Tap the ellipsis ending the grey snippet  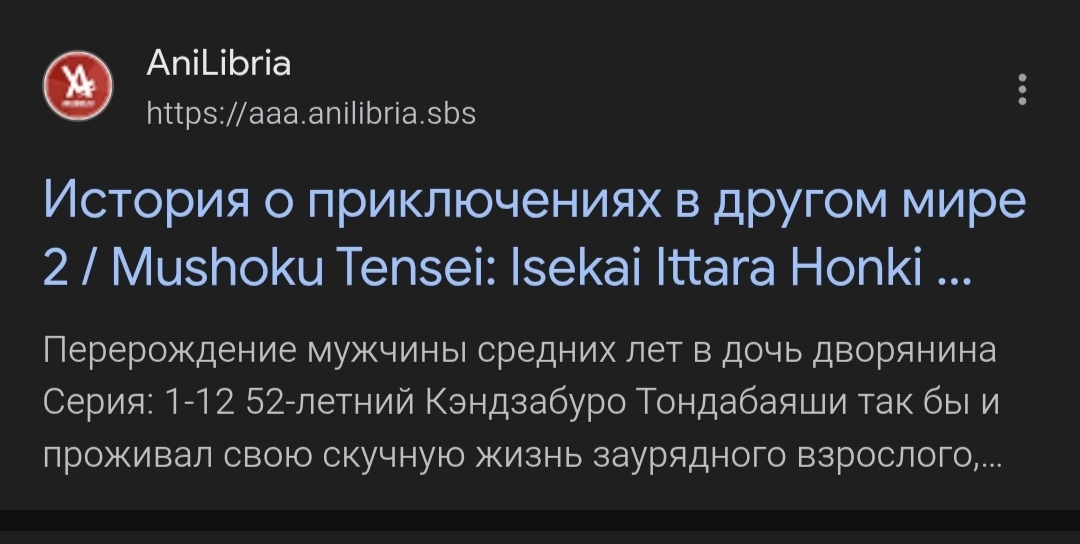[990, 460]
